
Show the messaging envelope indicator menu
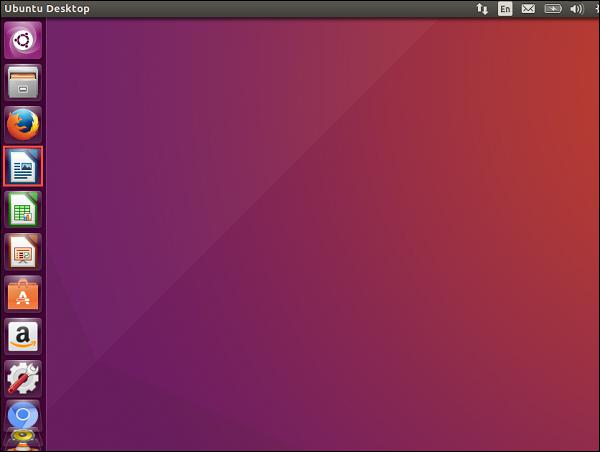click(528, 9)
